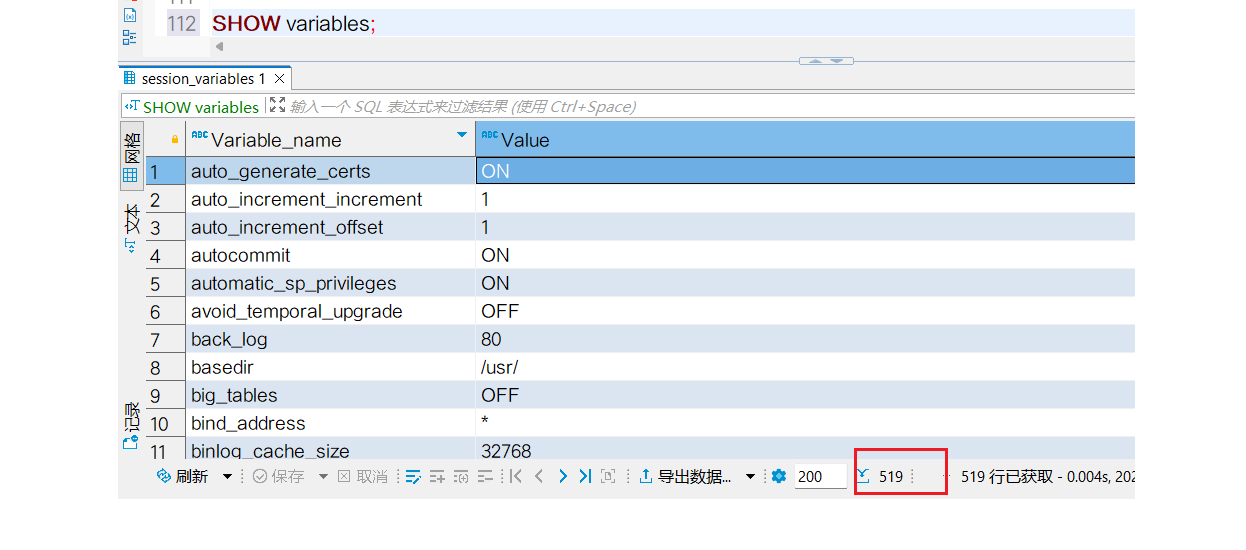Click the refresh 刷新 button
1246x550 pixels.
pos(183,477)
